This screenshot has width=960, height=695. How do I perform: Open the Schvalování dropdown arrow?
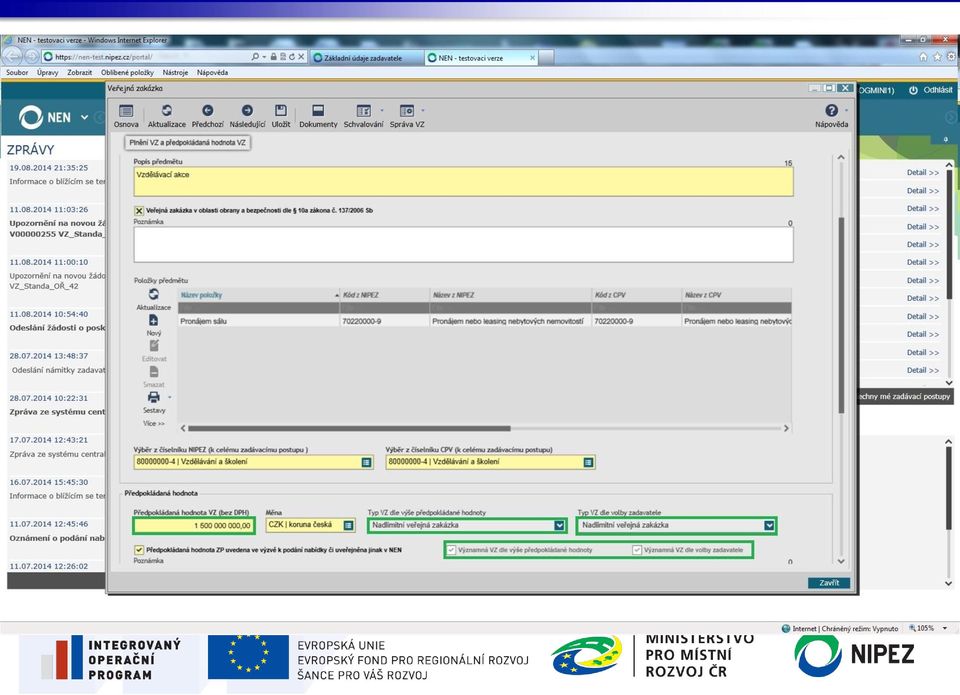coord(381,111)
